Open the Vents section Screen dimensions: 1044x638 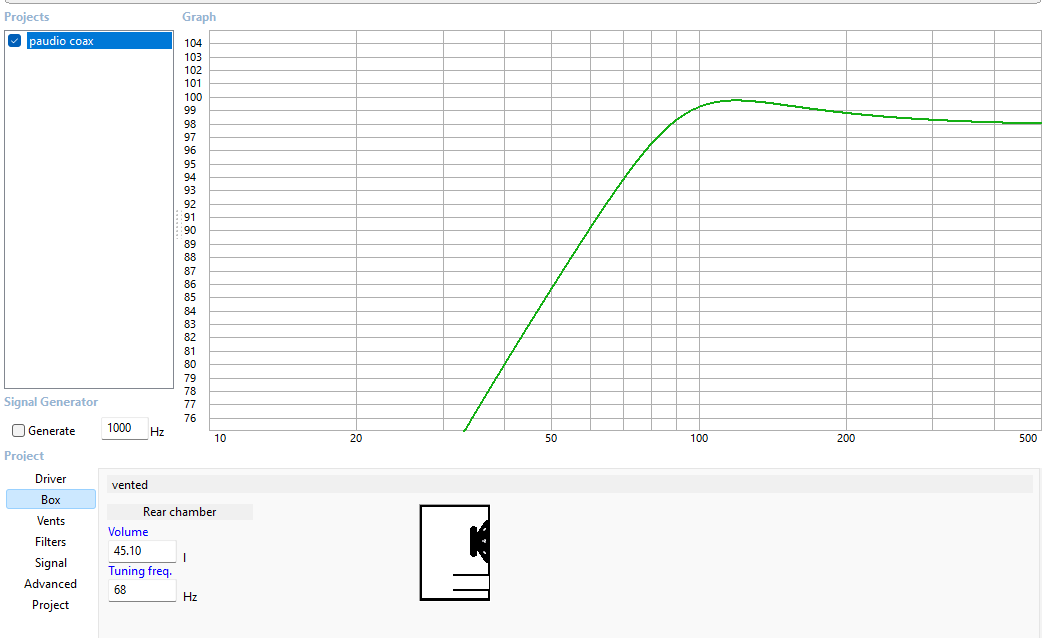coord(51,521)
